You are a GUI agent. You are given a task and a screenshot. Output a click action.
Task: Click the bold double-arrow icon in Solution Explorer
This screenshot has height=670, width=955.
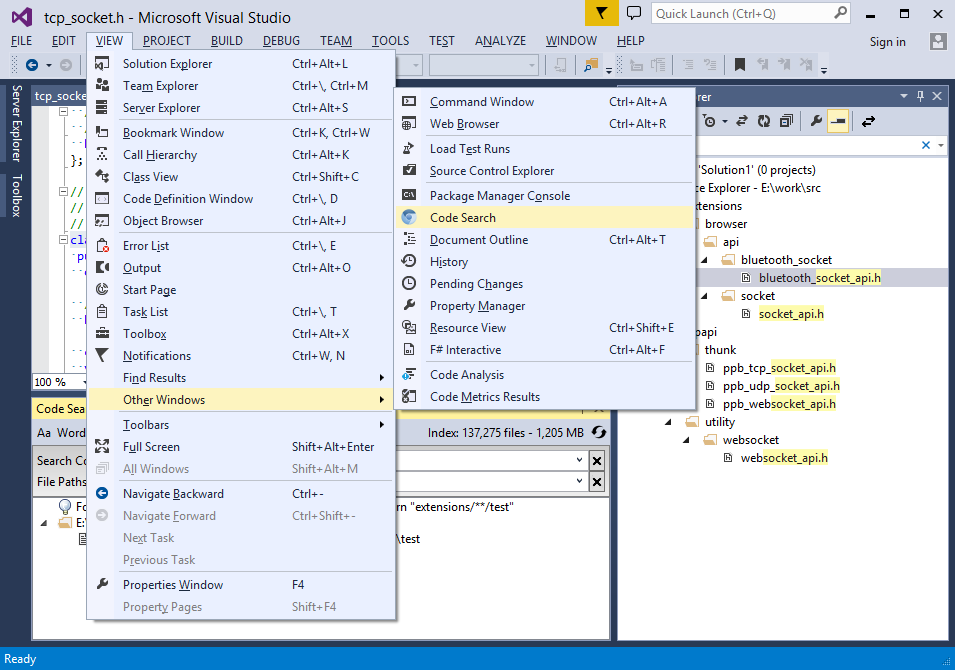pyautogui.click(x=868, y=121)
